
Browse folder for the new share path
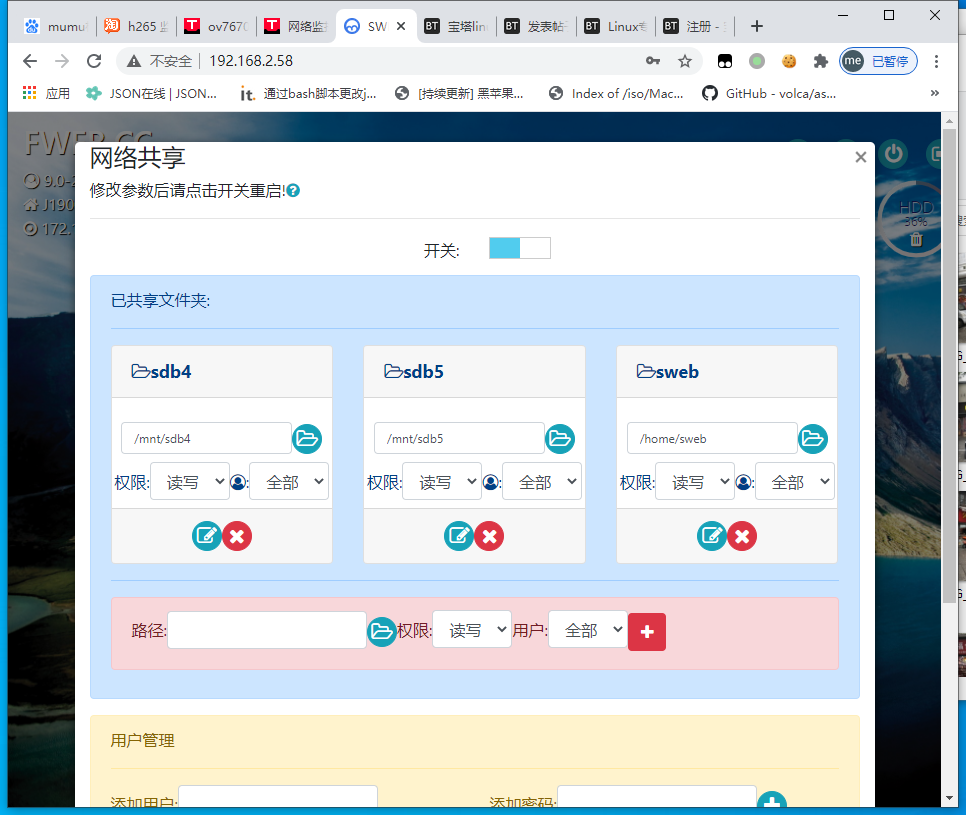[x=382, y=631]
